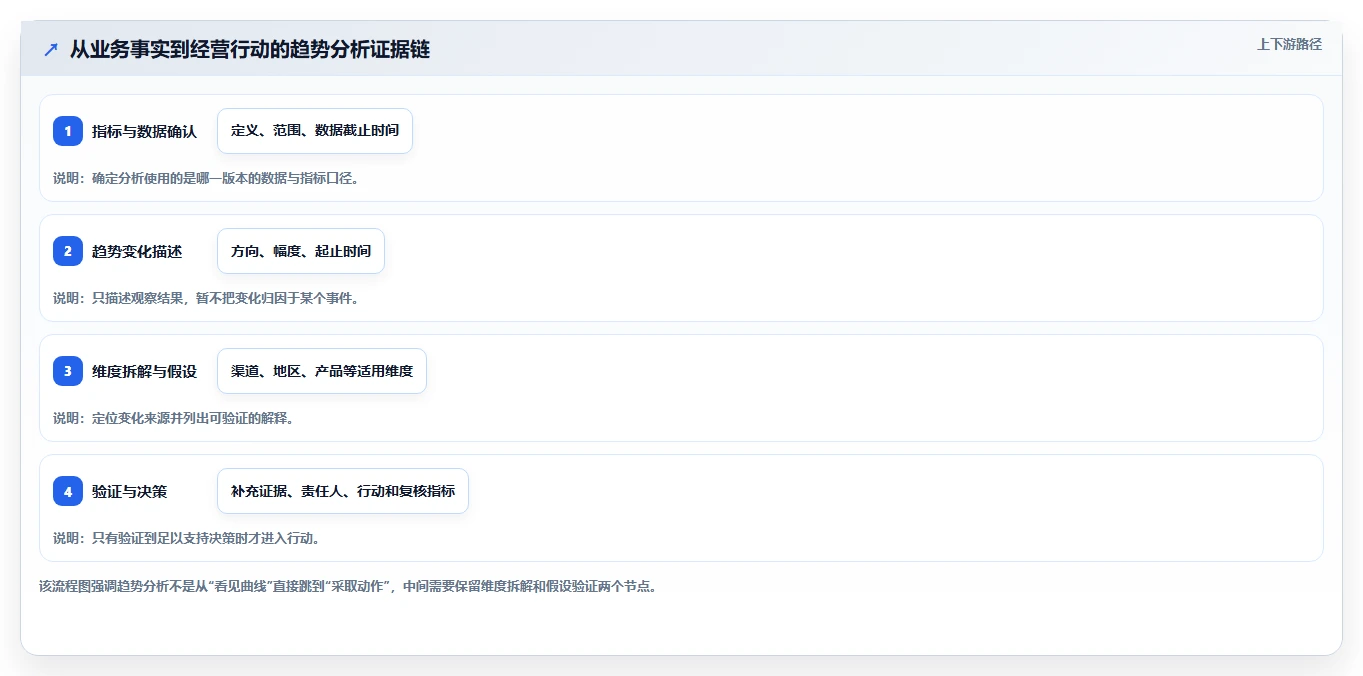
Task: Click the 定义、范围、数据截止时间 chip
Action: [315, 131]
